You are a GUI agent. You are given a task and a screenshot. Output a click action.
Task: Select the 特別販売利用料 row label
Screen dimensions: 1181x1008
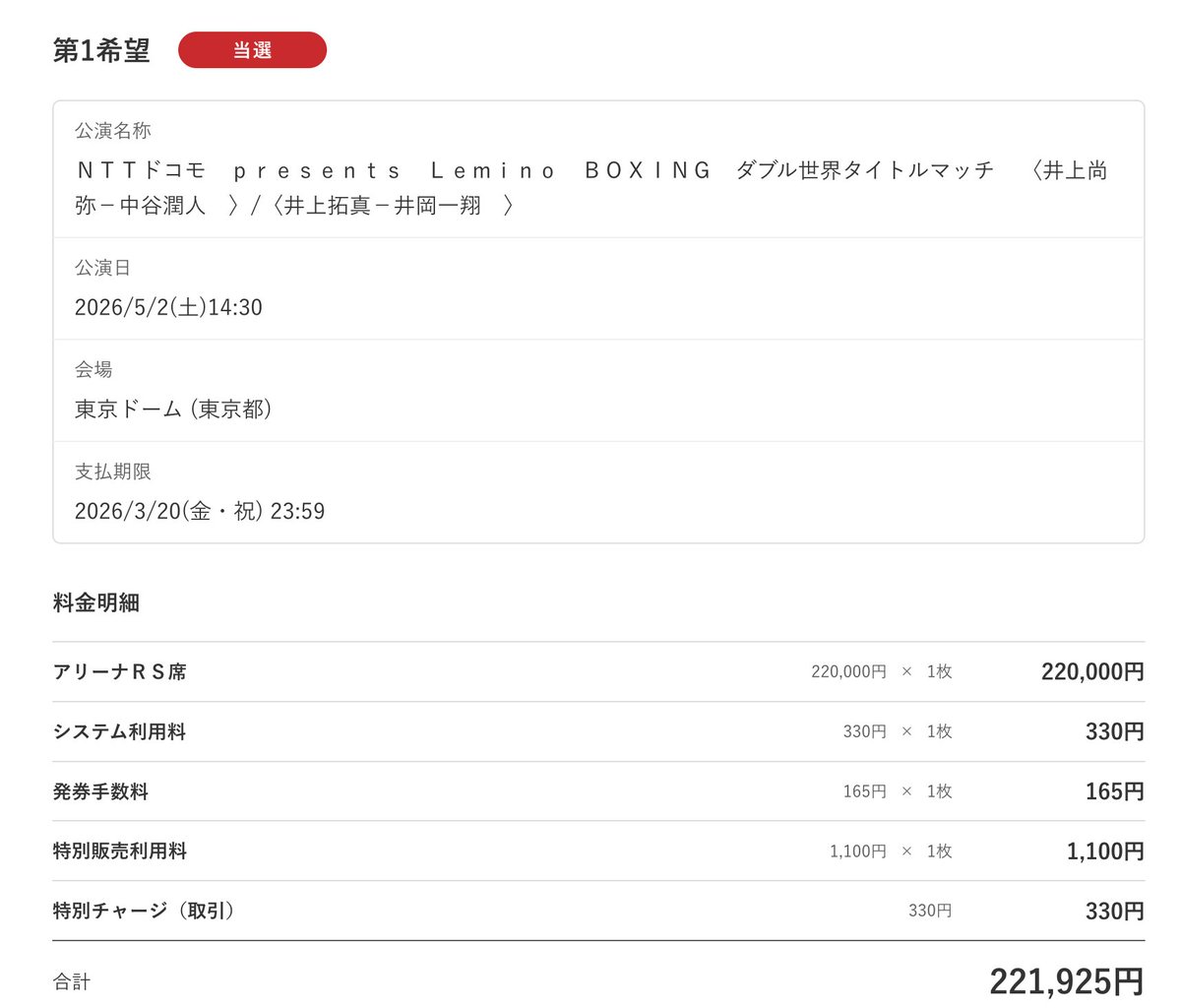pos(120,851)
